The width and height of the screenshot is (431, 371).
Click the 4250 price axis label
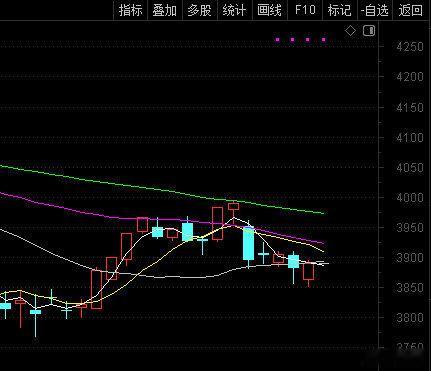tap(410, 46)
